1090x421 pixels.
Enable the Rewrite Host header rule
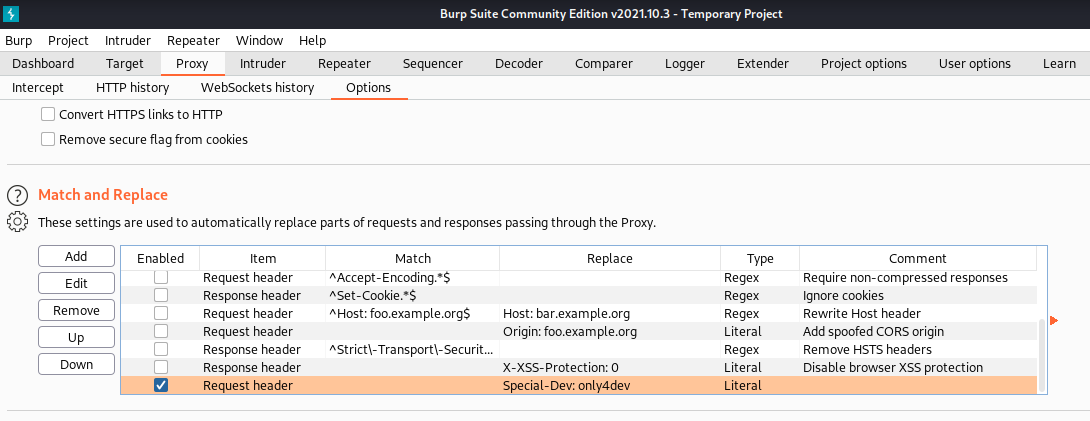(160, 313)
